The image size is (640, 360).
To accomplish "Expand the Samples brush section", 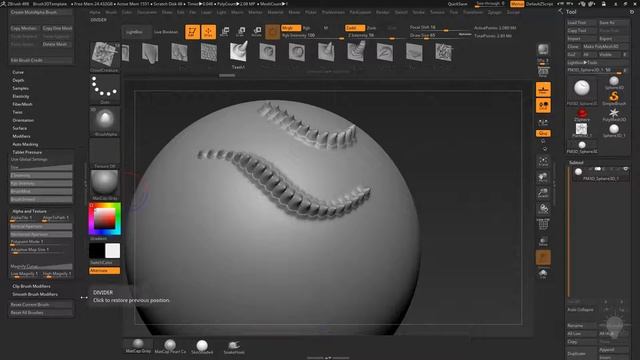I will (x=20, y=88).
